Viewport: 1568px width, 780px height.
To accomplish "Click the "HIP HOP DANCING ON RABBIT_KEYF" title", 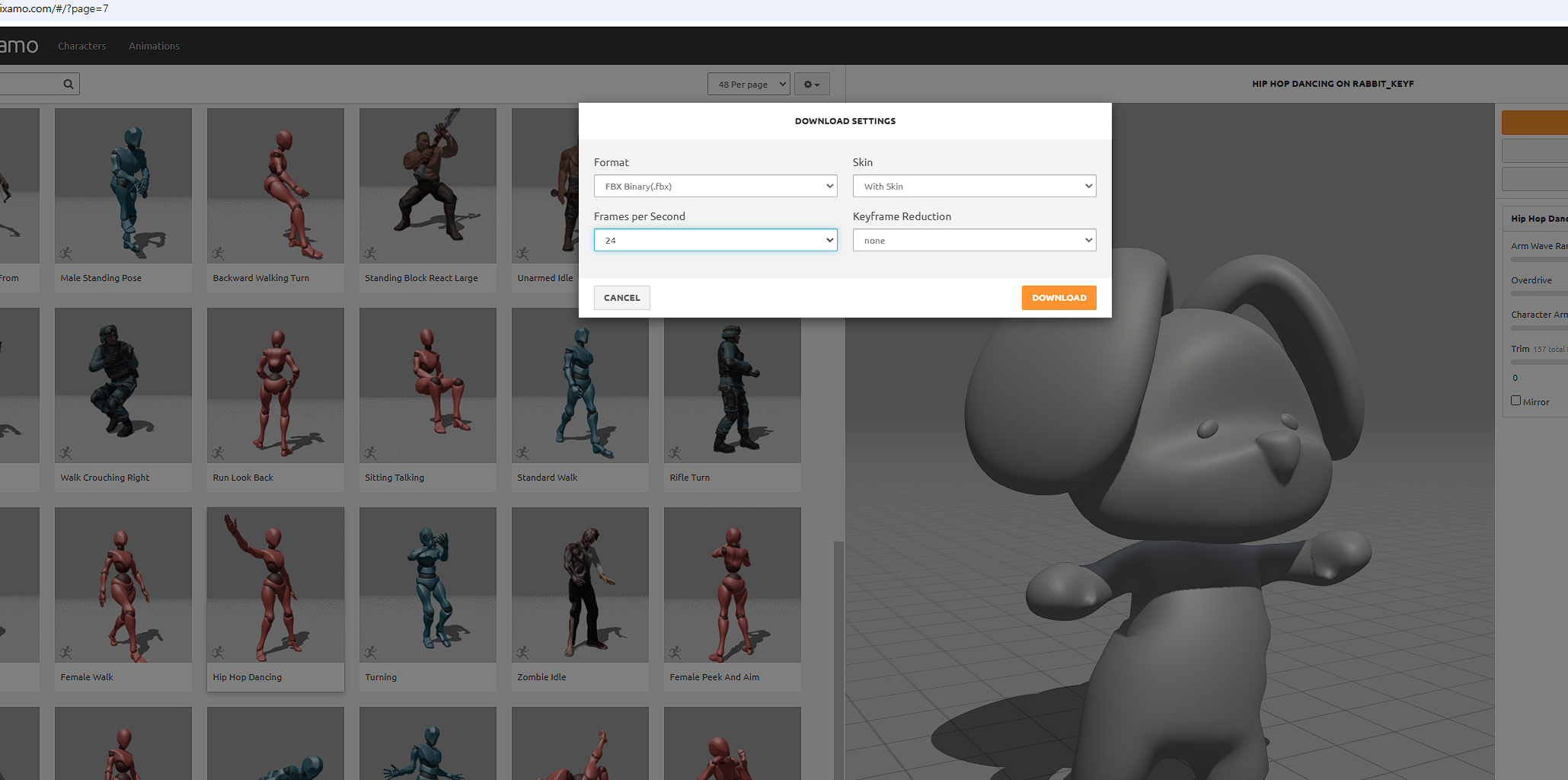I will [1333, 84].
